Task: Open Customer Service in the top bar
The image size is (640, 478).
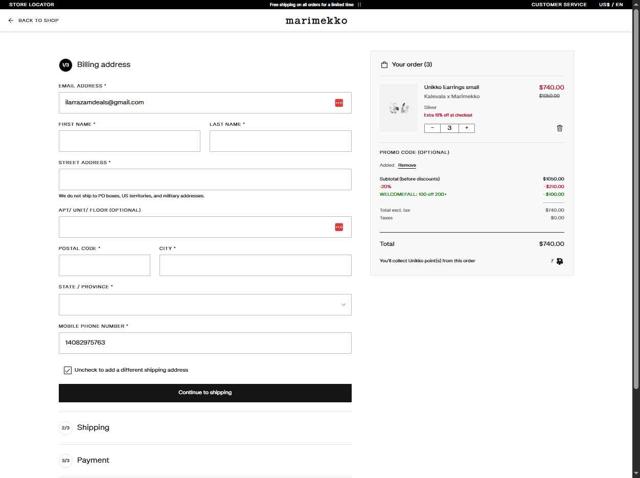Action: (558, 4)
